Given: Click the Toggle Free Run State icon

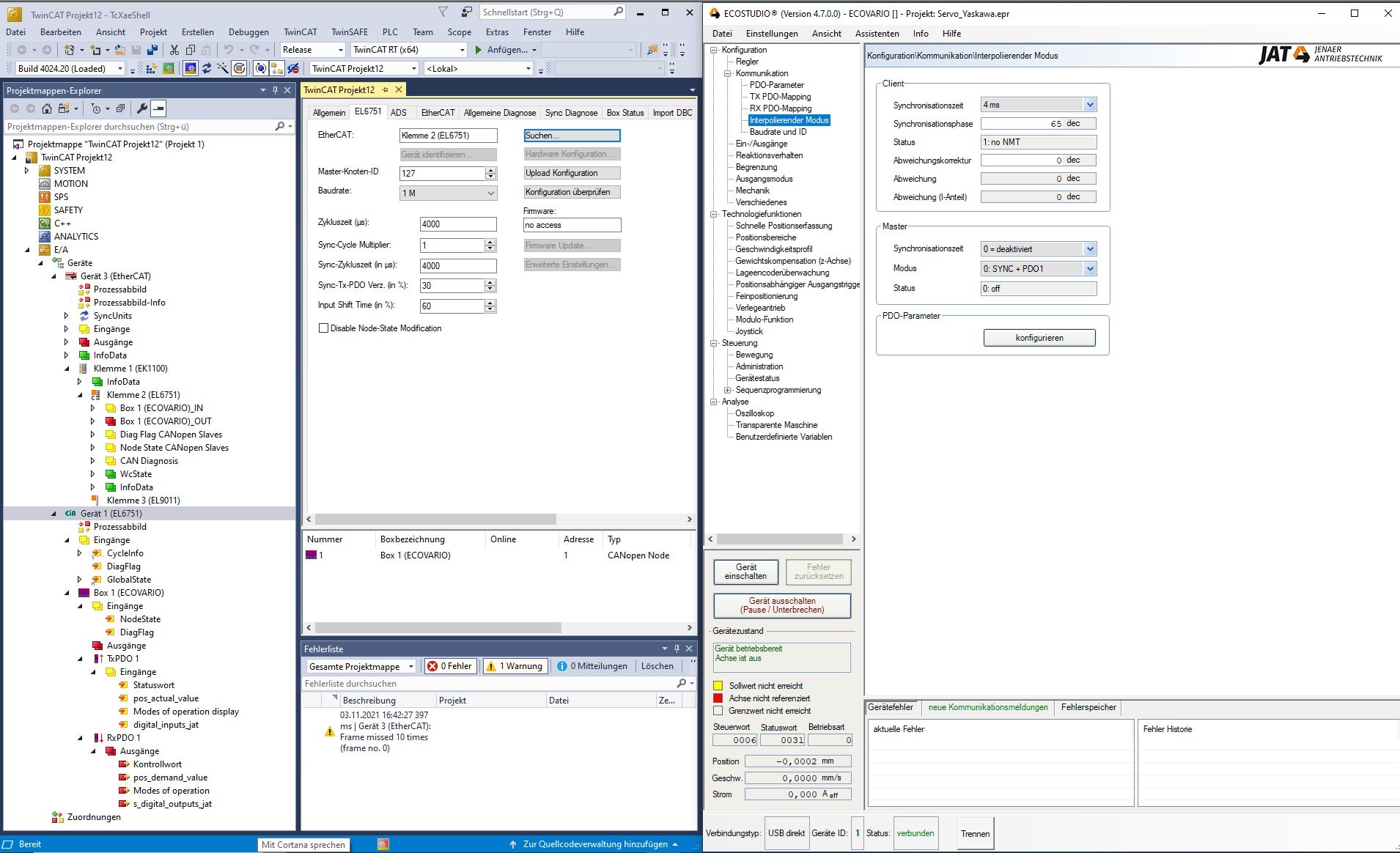Looking at the screenshot, I should pyautogui.click(x=239, y=68).
